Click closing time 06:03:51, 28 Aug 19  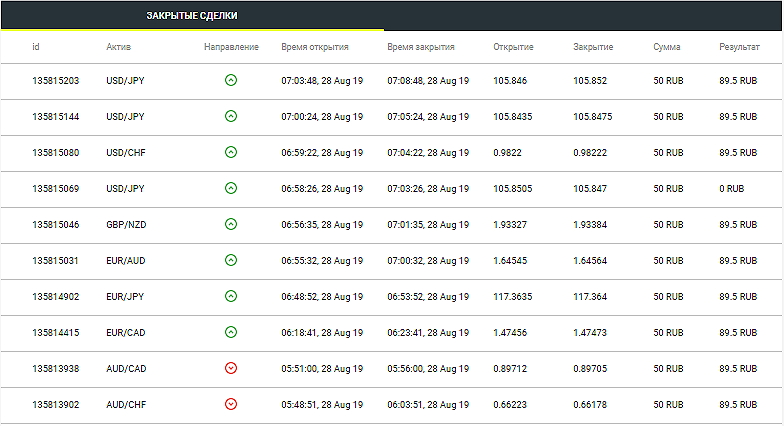click(428, 404)
